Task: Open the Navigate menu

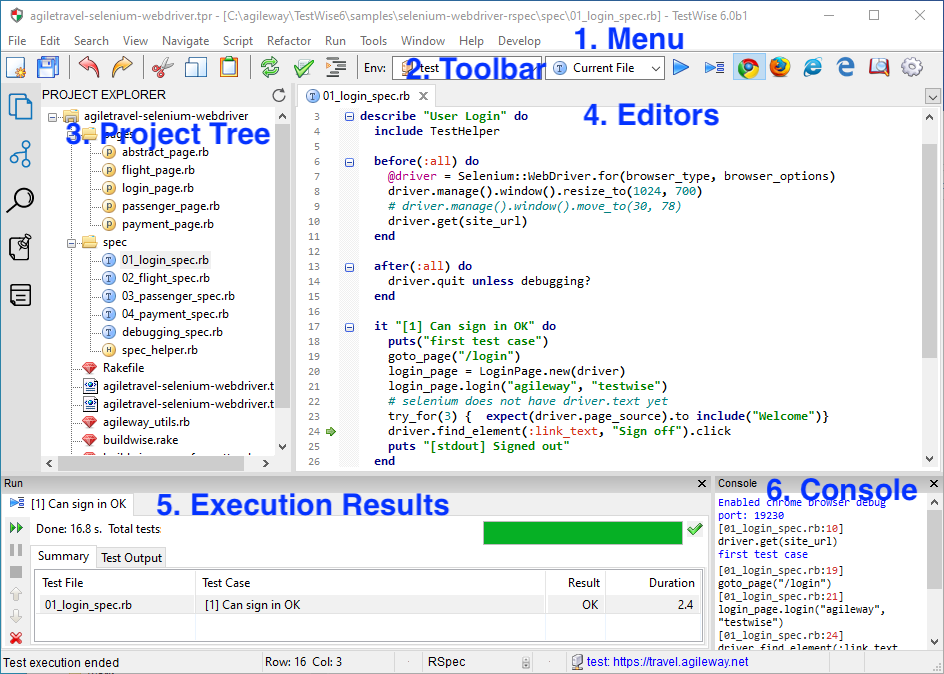Action: pyautogui.click(x=185, y=41)
